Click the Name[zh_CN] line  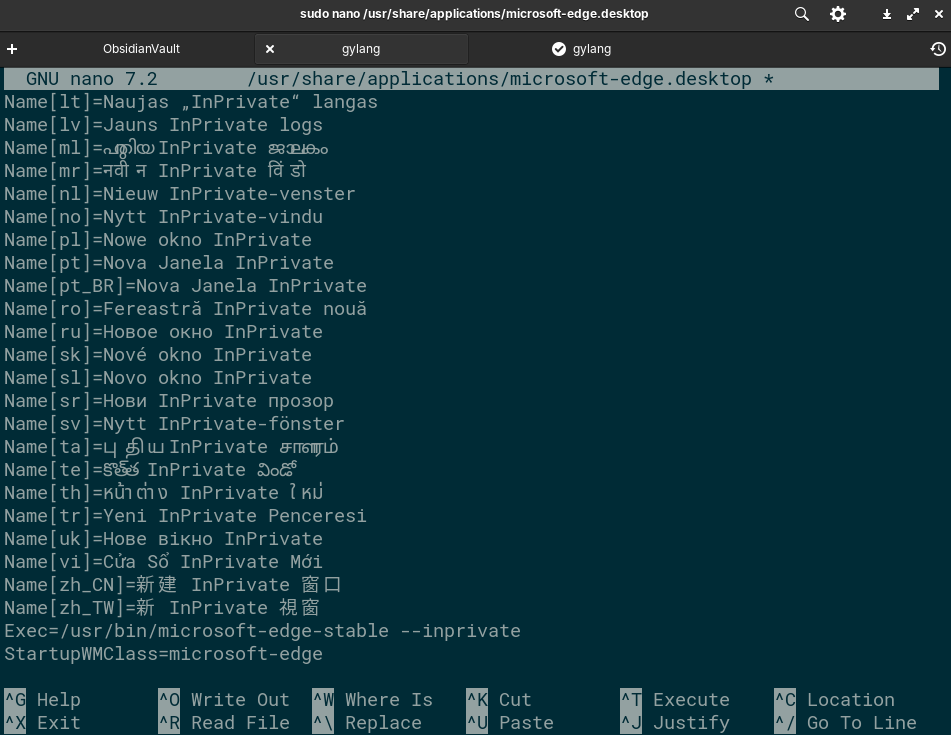click(x=173, y=585)
